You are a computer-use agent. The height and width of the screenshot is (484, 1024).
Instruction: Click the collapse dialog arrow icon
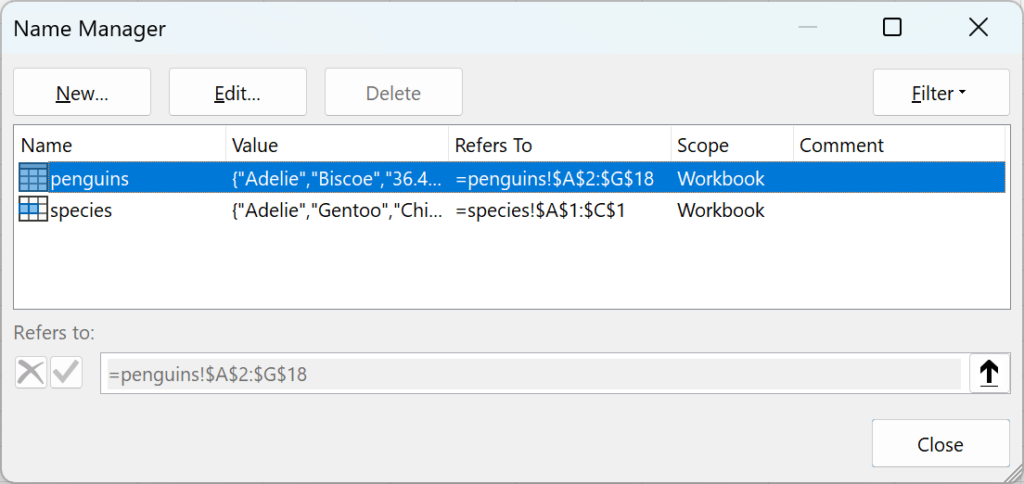(x=988, y=373)
